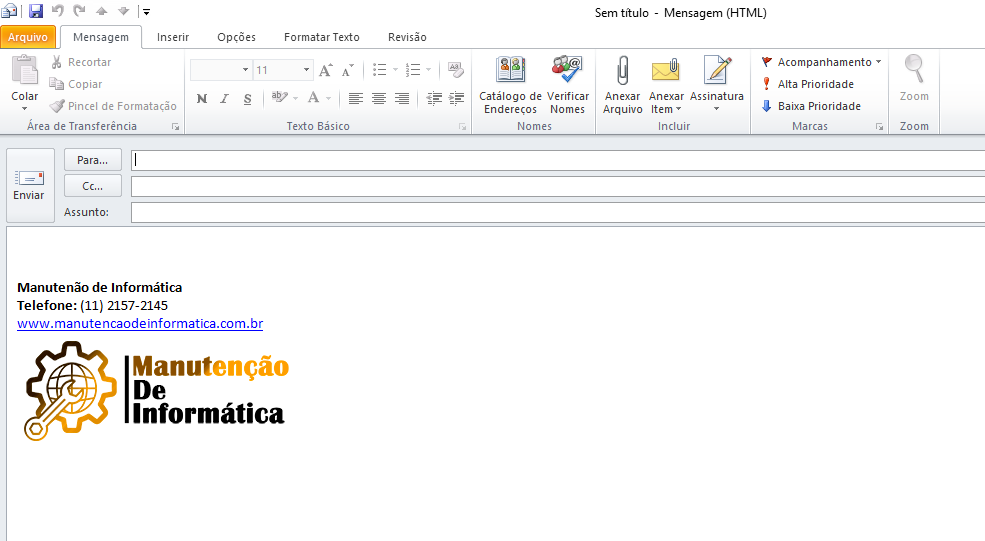985x541 pixels.
Task: Open the Assinatura dropdown
Action: 716,84
